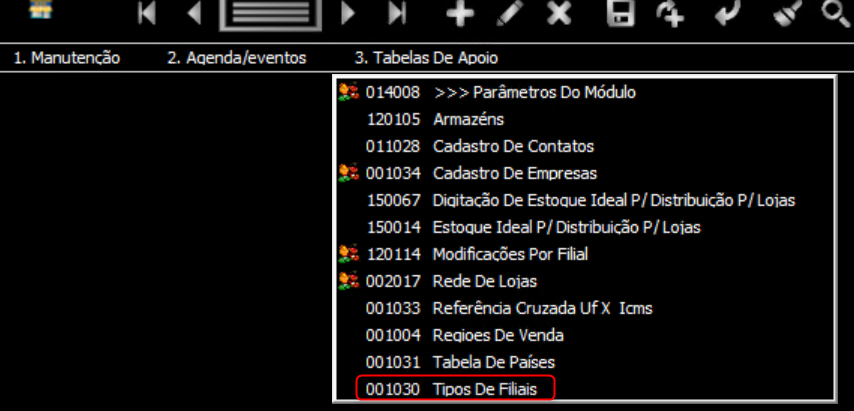
Task: Edit record using pencil icon
Action: [510, 13]
